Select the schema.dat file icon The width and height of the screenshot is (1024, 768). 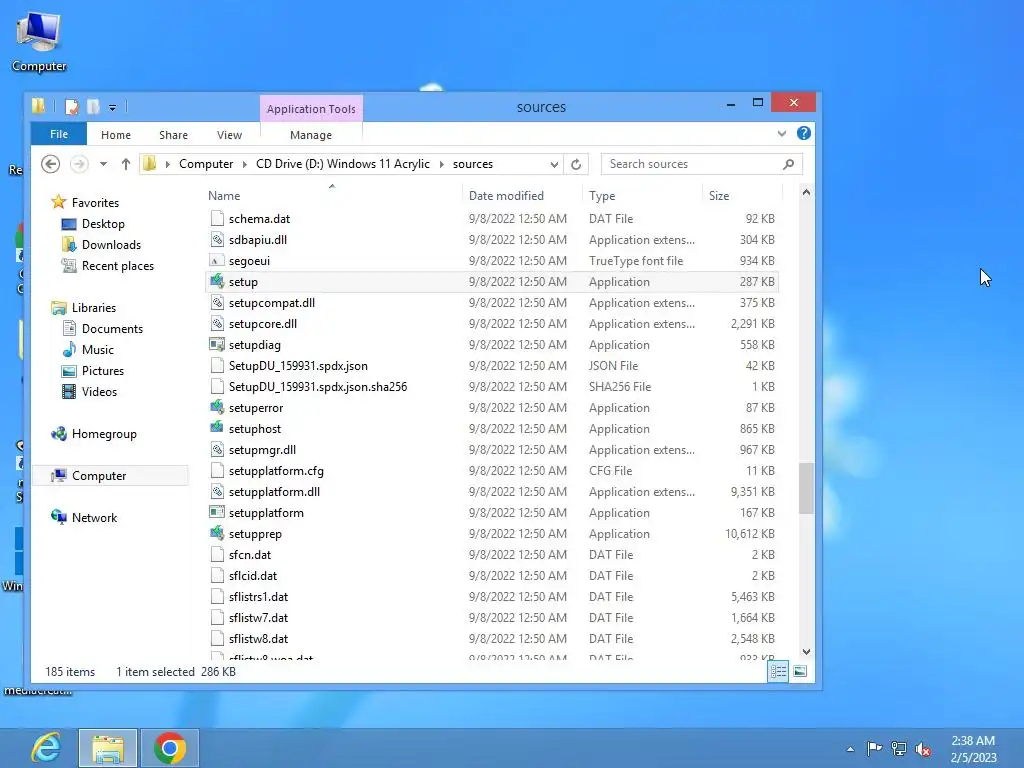click(217, 218)
